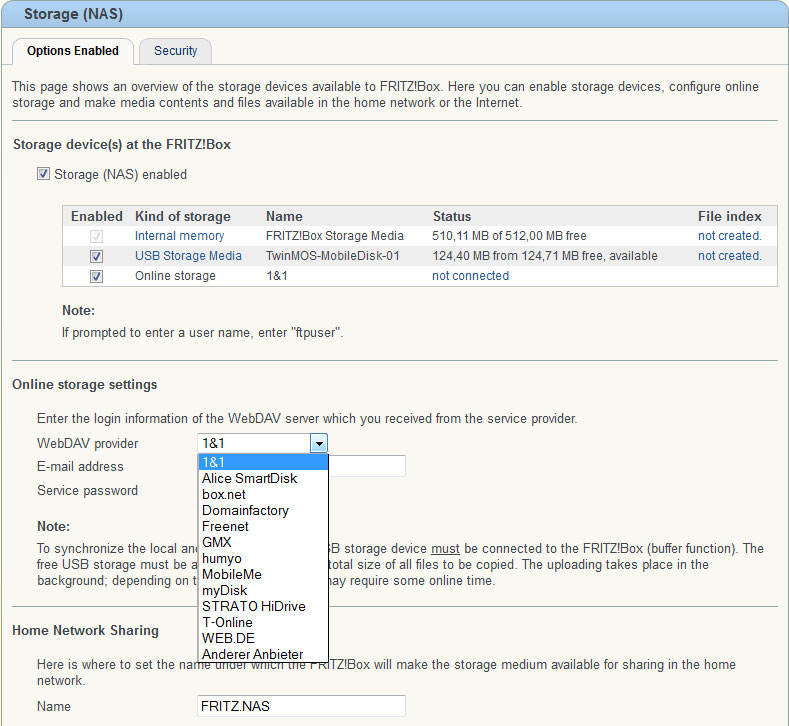Click the 124,40 MB from 124,71 MB free status
The image size is (789, 726).
[545, 256]
